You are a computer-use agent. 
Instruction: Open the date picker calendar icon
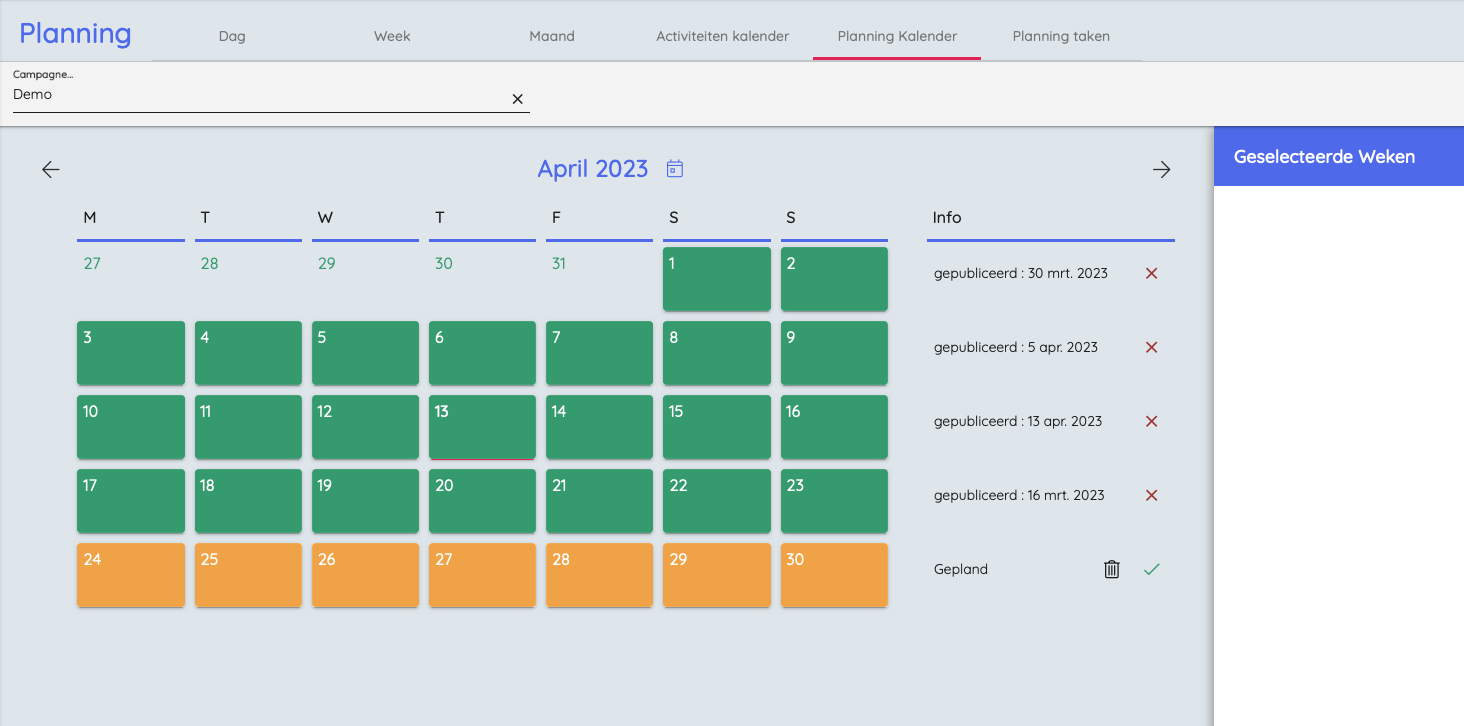[675, 169]
